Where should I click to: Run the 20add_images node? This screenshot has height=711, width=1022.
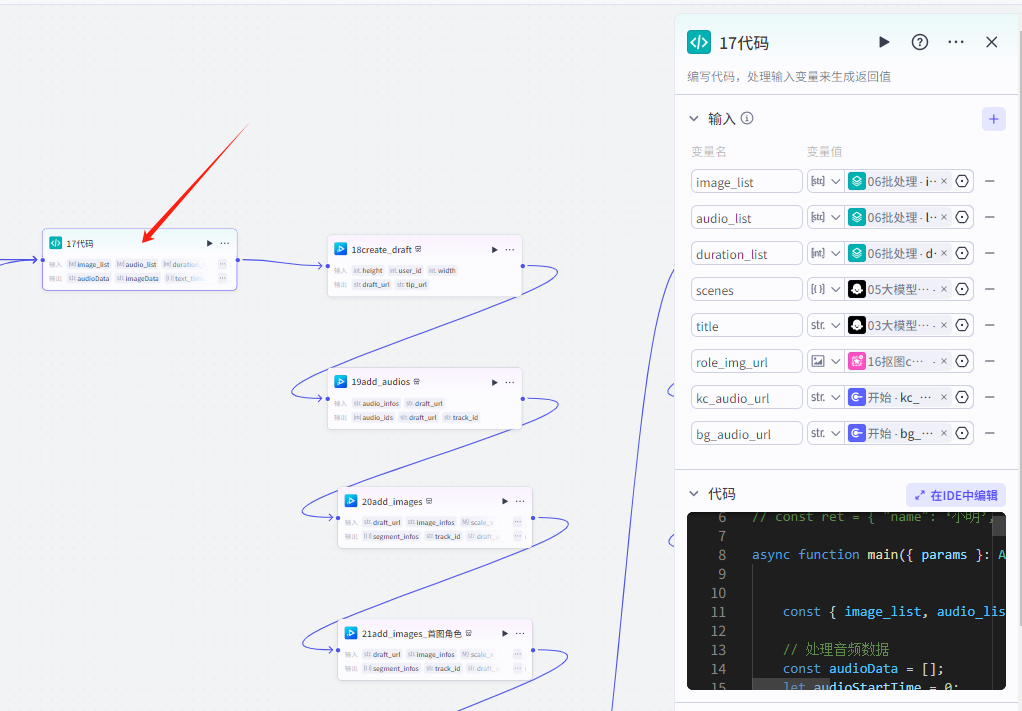click(x=504, y=501)
